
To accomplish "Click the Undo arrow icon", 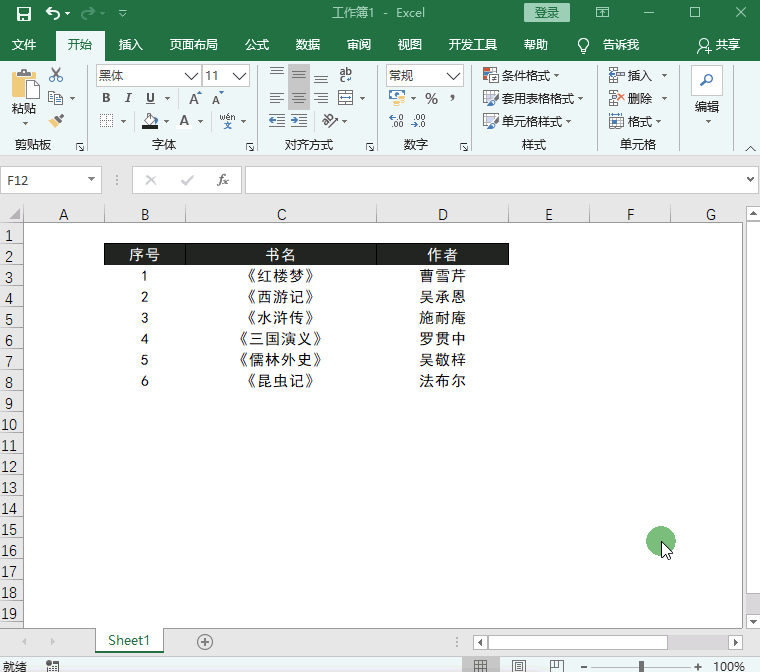I will [x=53, y=13].
